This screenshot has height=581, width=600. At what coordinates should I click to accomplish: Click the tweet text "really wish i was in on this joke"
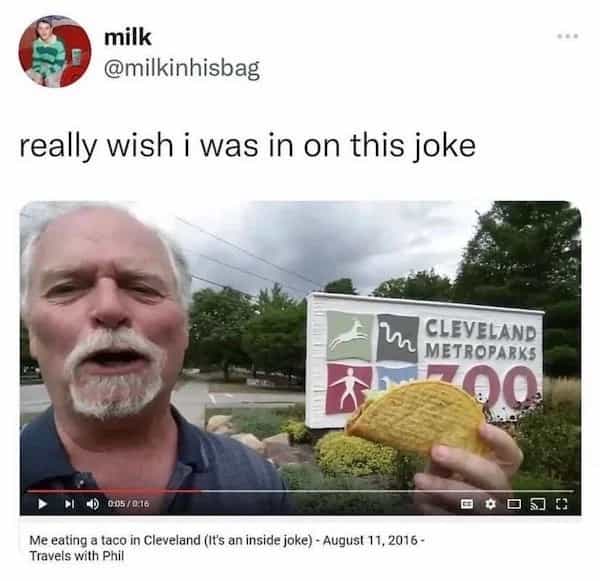248,146
